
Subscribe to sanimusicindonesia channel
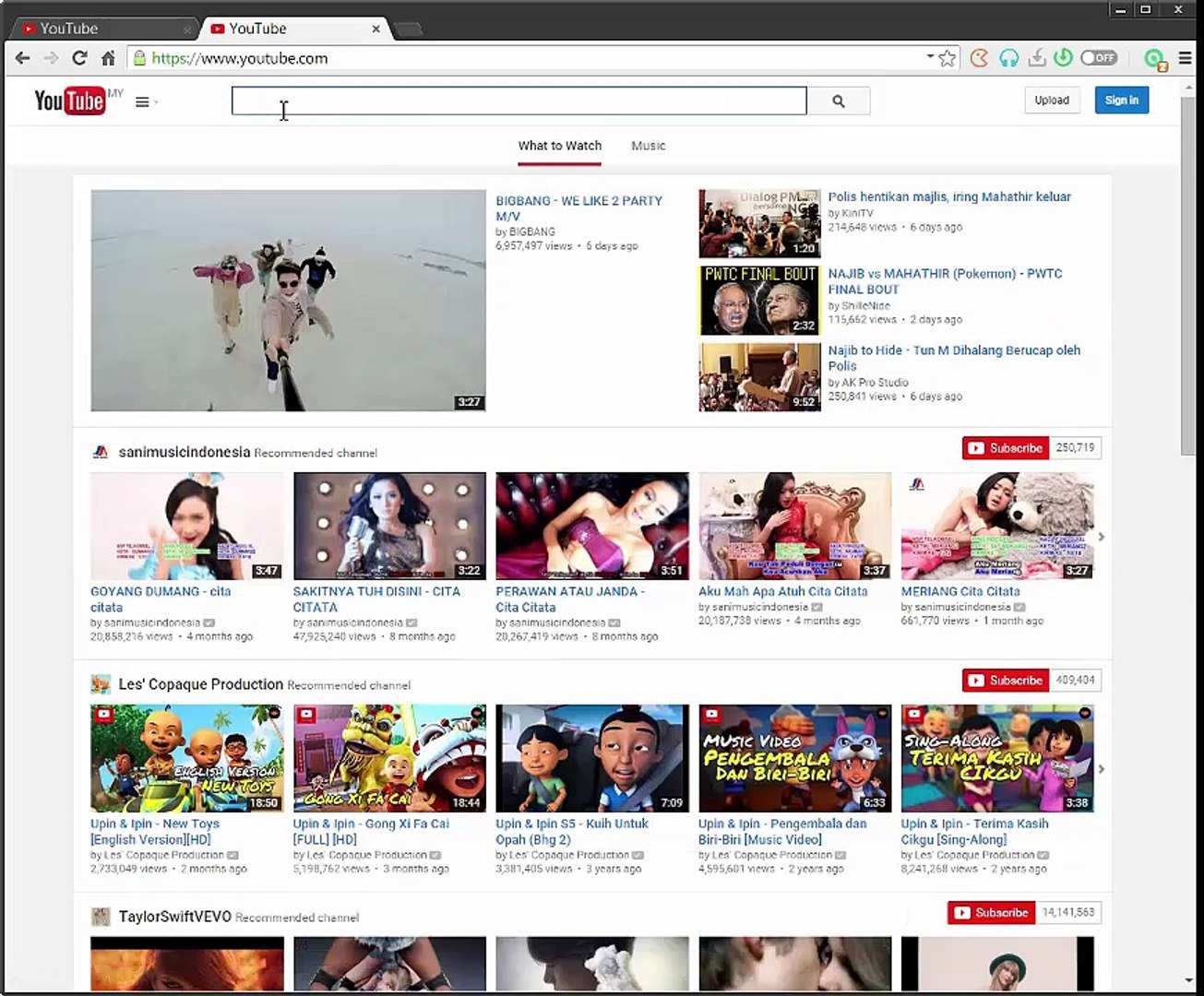point(1006,448)
